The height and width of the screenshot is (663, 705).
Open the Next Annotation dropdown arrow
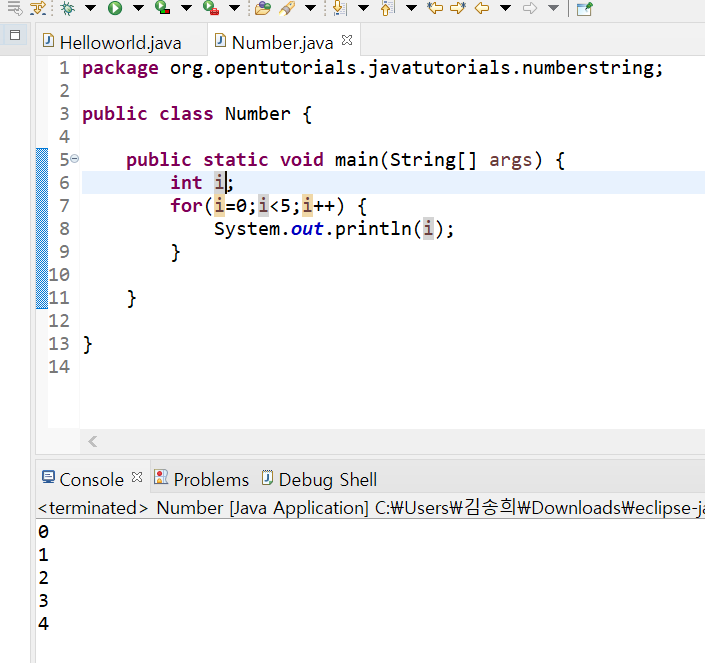click(x=363, y=8)
